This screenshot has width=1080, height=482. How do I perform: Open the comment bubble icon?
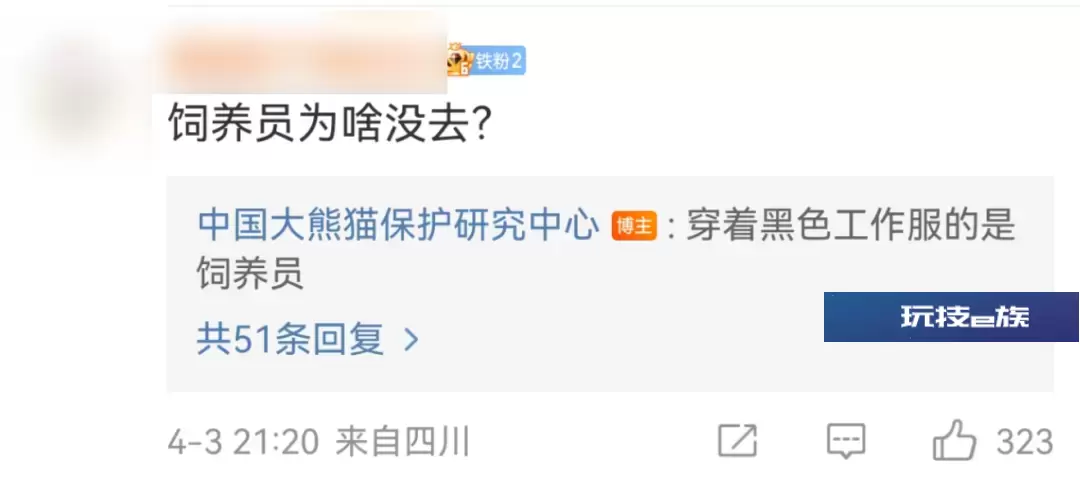click(x=846, y=441)
